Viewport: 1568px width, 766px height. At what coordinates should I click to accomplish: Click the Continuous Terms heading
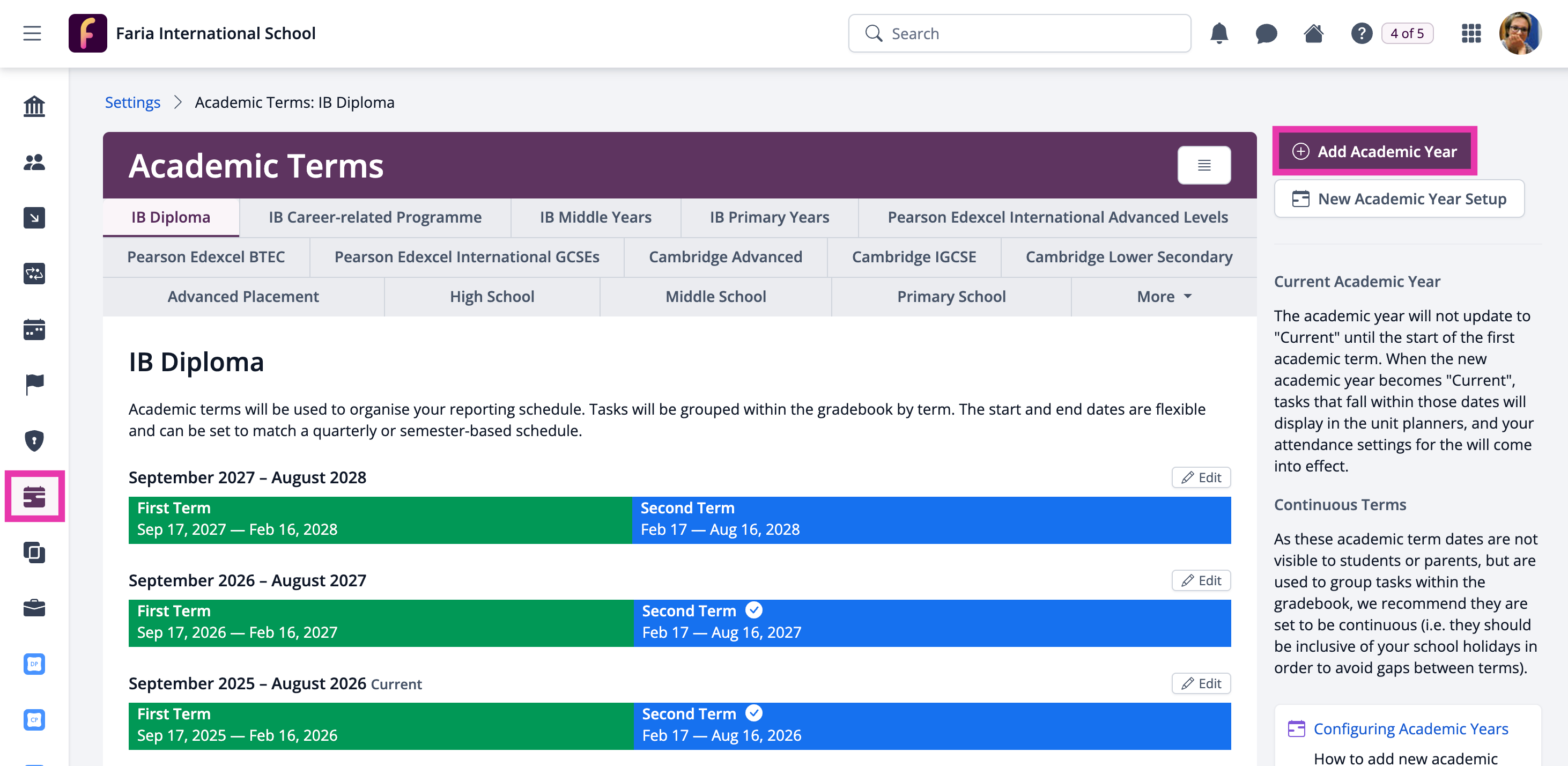point(1340,505)
